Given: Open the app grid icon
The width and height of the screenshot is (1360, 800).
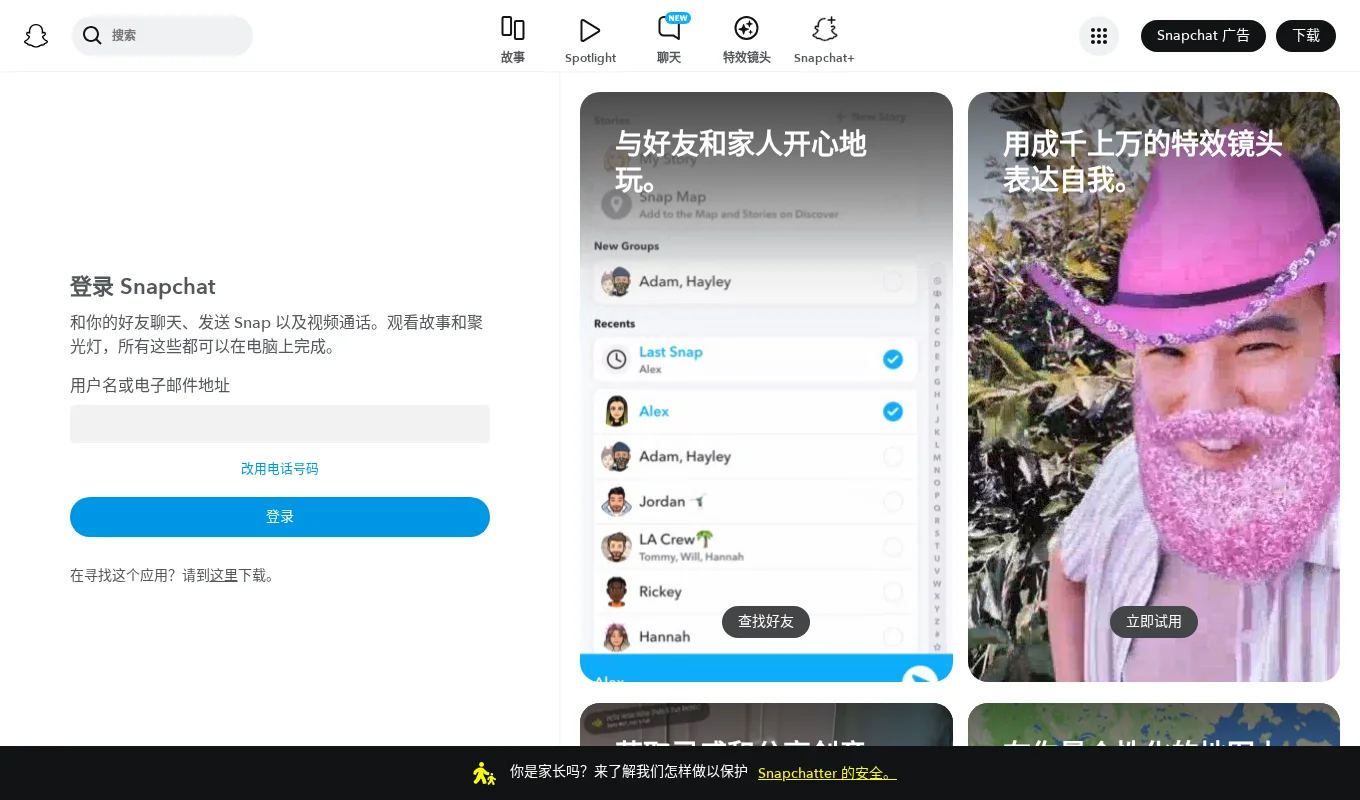Looking at the screenshot, I should [x=1099, y=36].
